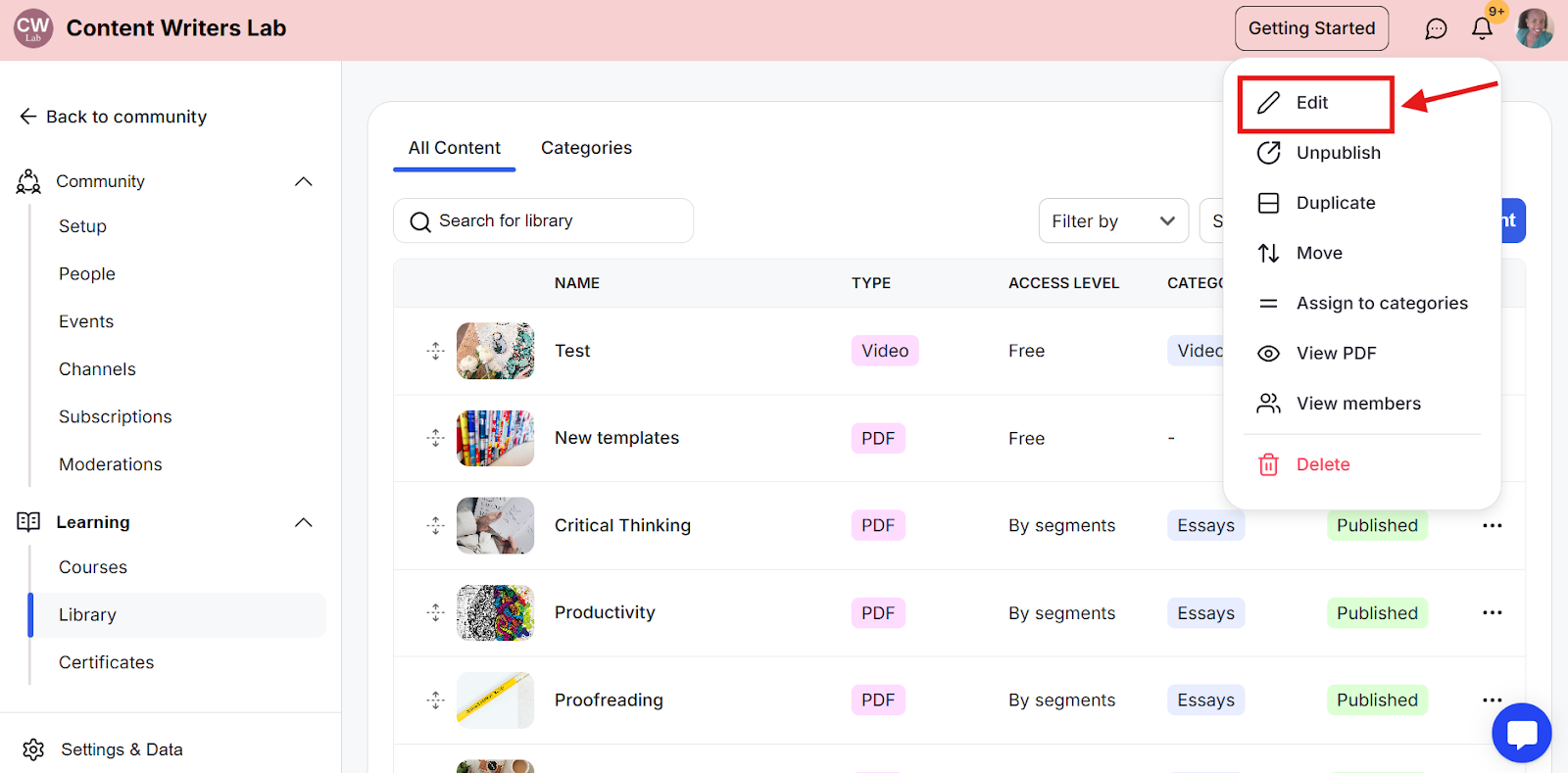
Task: Open the support chat bubble widget
Action: (x=1521, y=733)
